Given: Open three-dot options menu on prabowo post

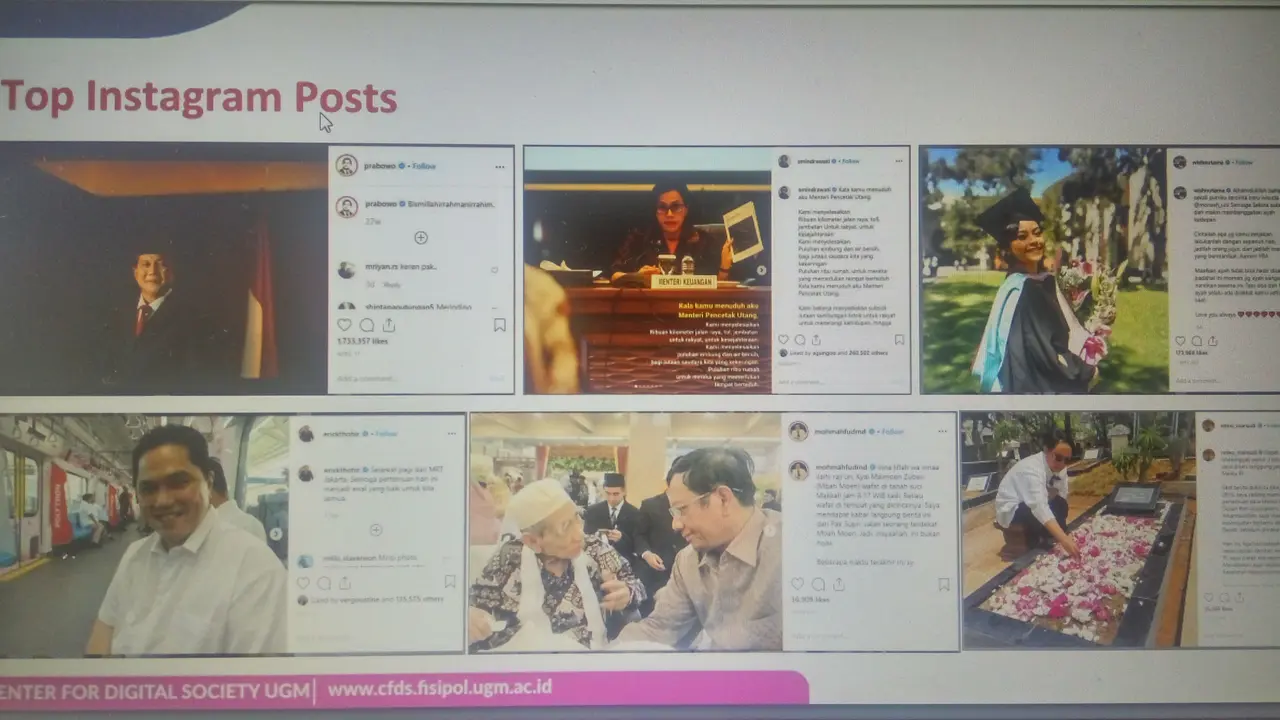Looking at the screenshot, I should (x=500, y=166).
